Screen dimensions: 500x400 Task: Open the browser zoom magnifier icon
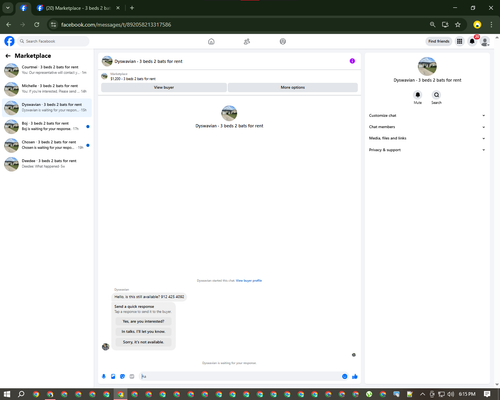432,24
